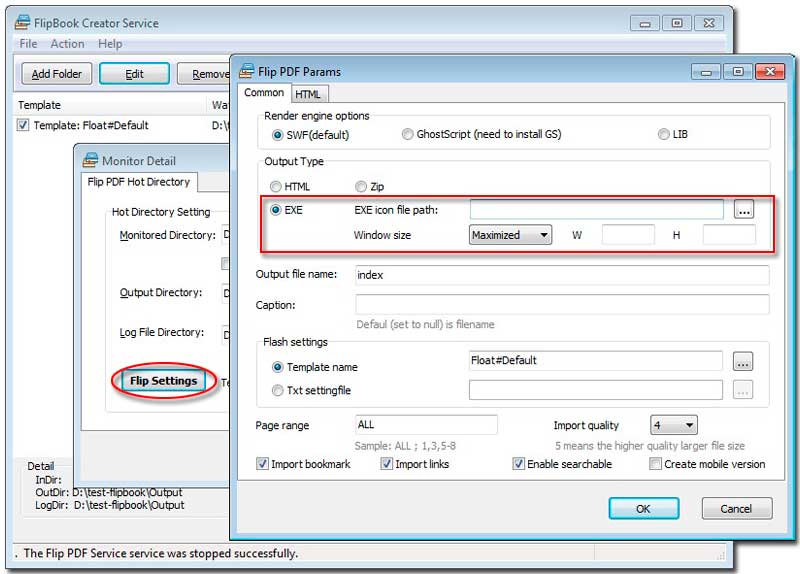Uncheck Template: Float#Default row checkbox
Viewport: 800px width, 574px height.
tap(22, 125)
